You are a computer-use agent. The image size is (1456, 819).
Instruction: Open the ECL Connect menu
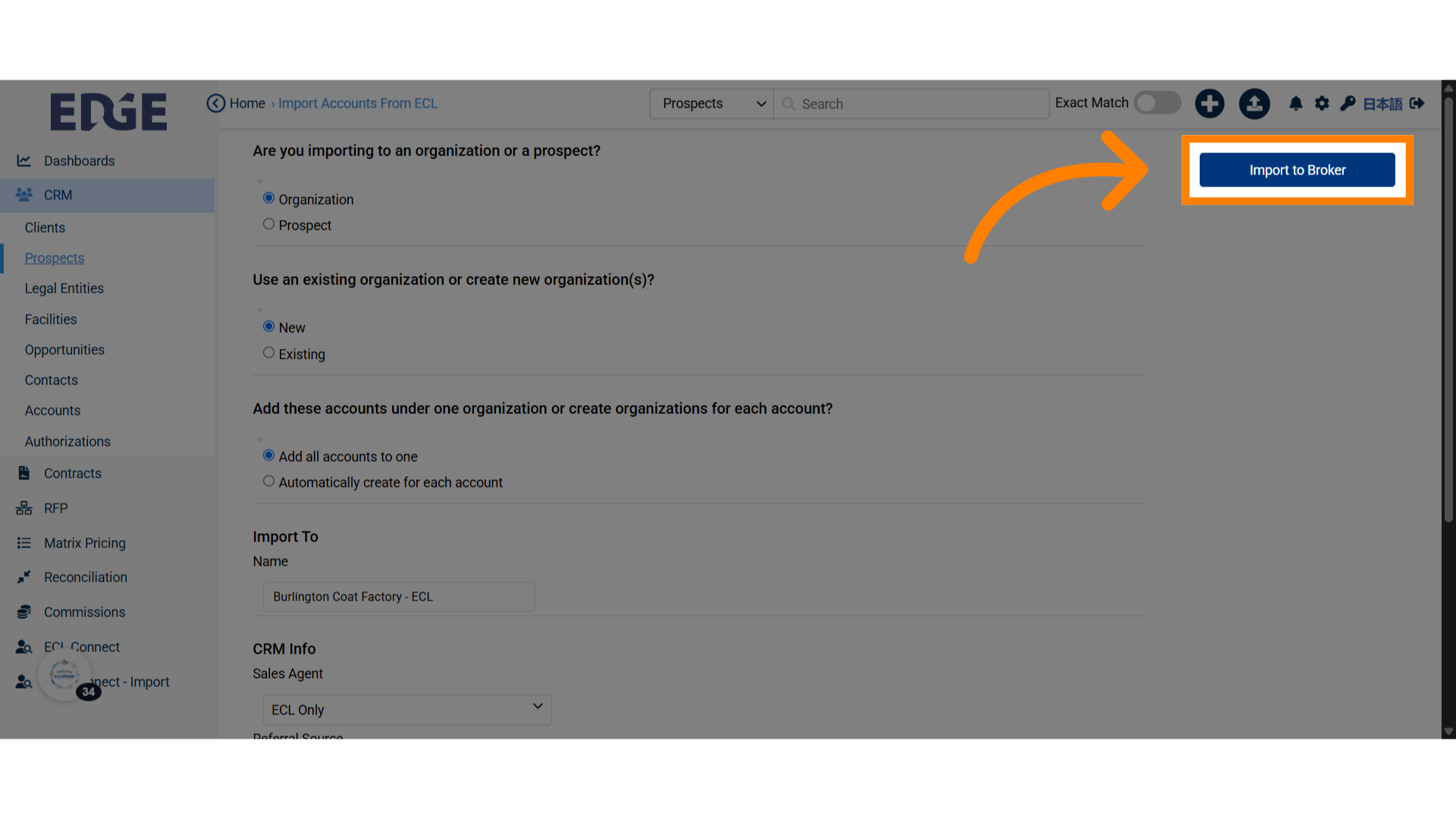point(82,647)
